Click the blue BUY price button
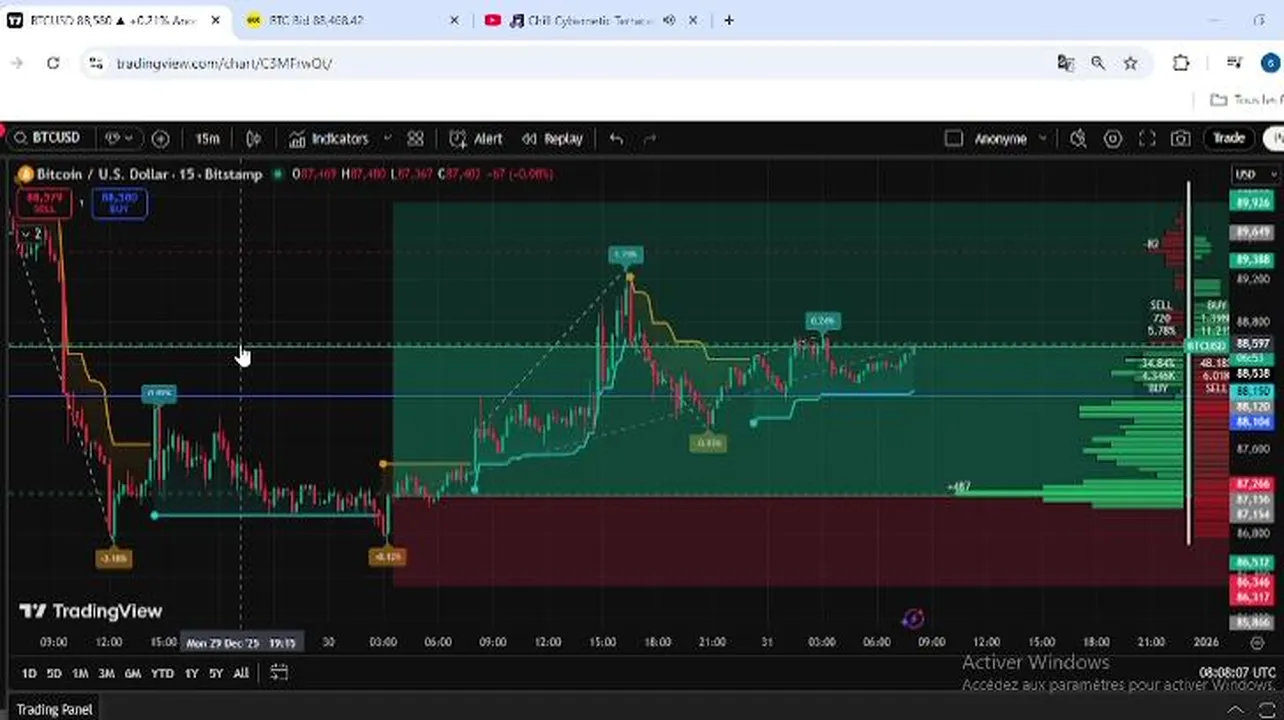 119,203
